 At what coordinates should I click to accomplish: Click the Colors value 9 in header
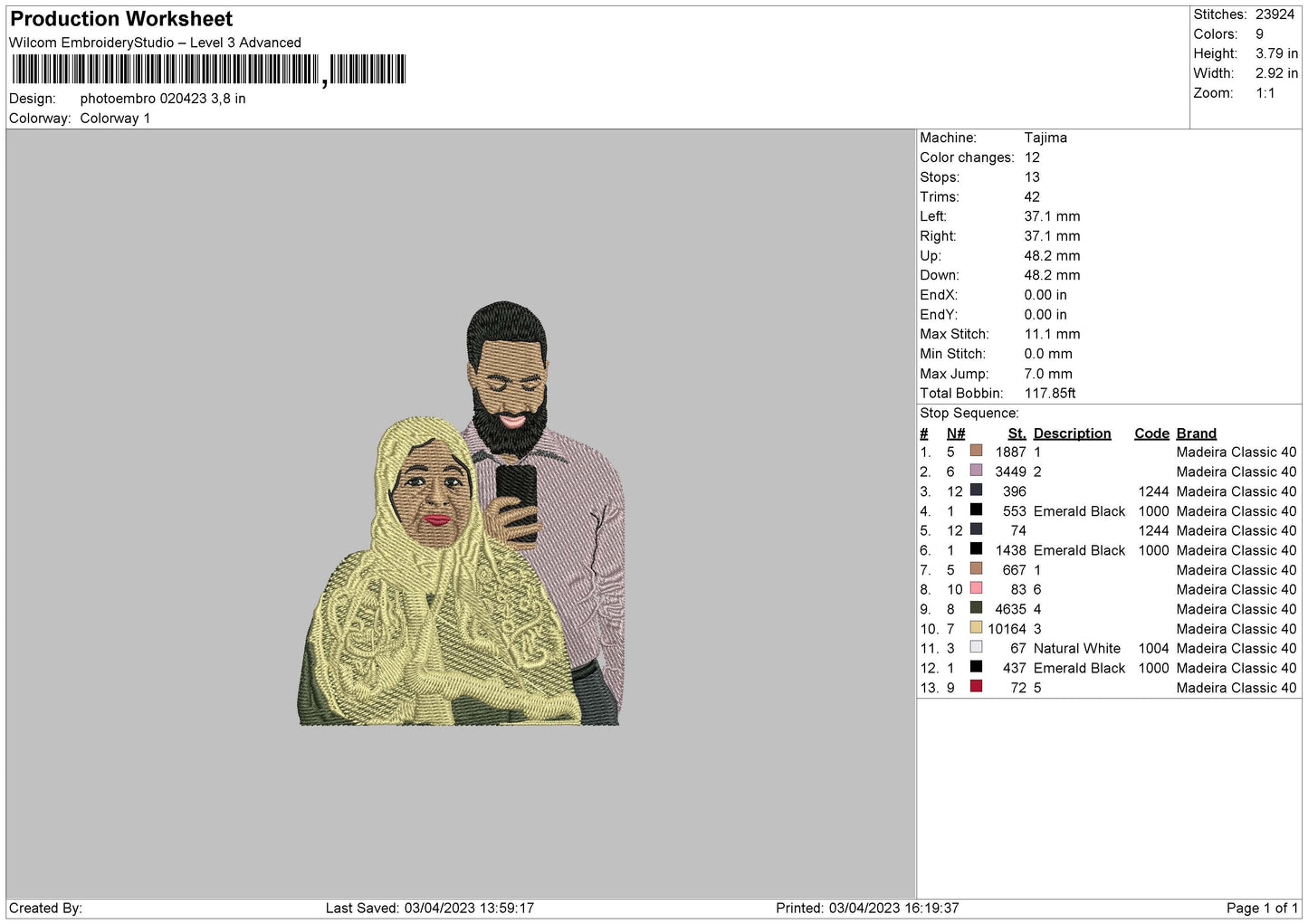(1259, 34)
